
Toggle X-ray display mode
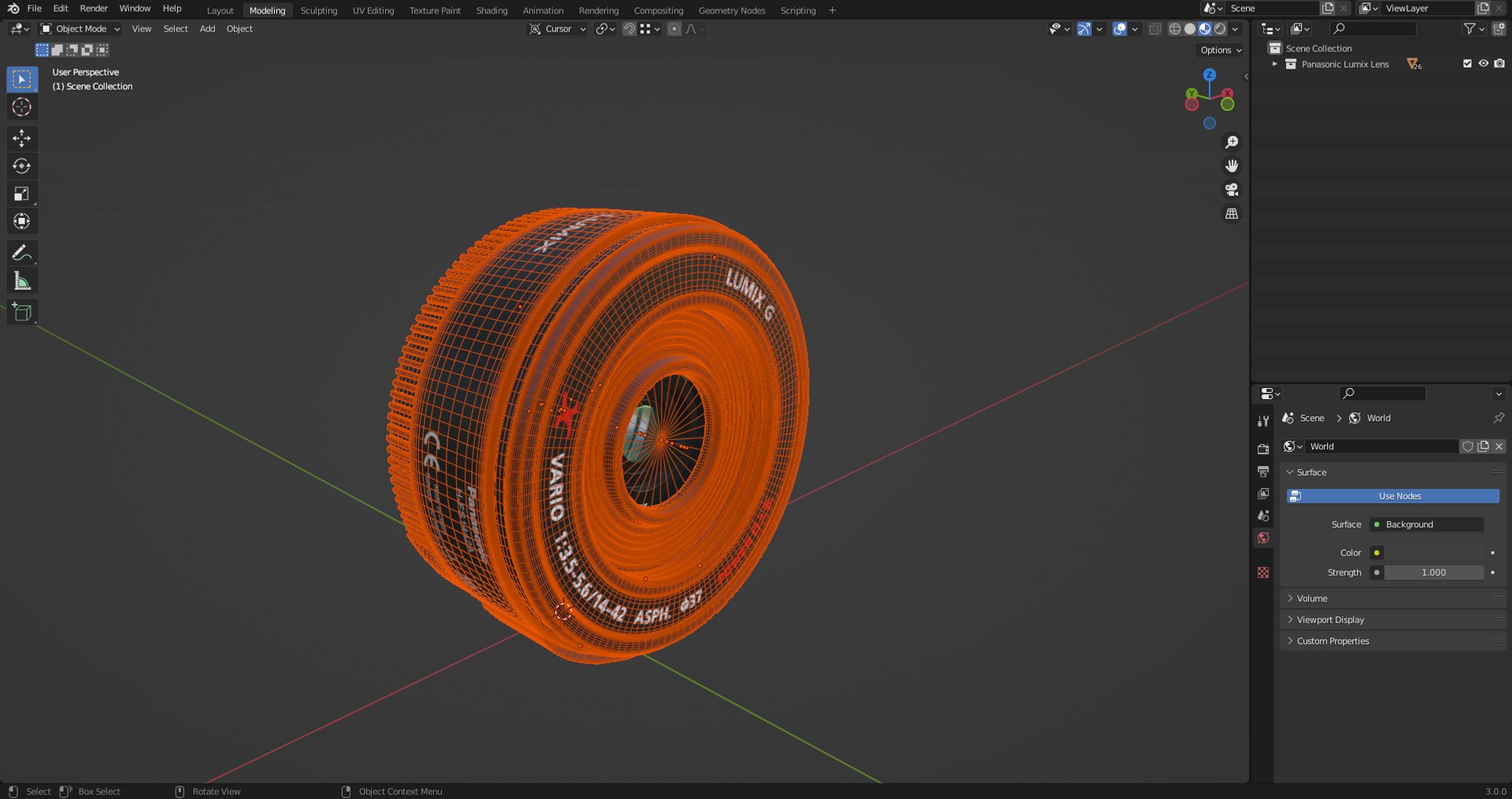(x=1154, y=29)
